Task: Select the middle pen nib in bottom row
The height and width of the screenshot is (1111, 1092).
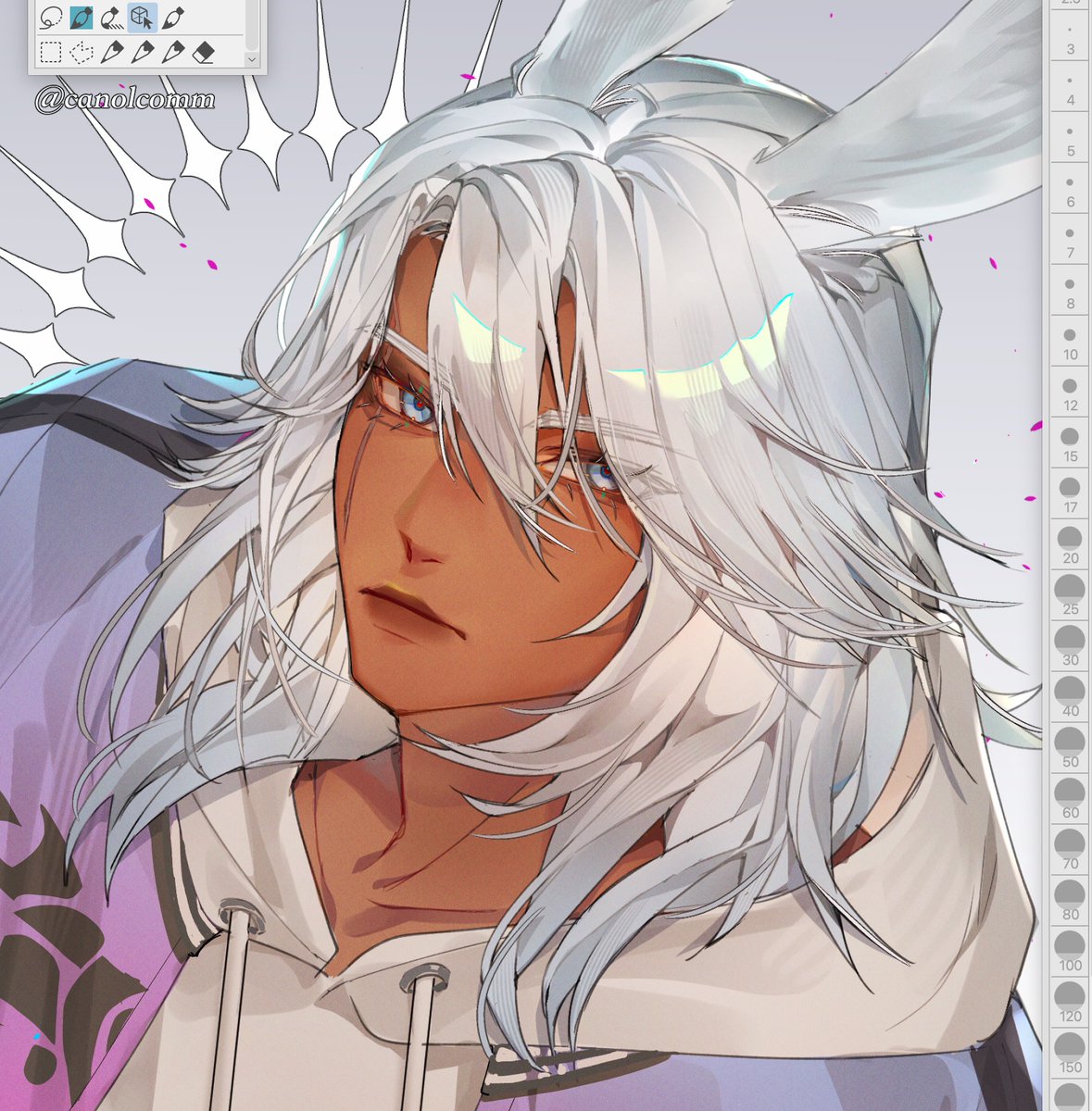Action: 142,52
